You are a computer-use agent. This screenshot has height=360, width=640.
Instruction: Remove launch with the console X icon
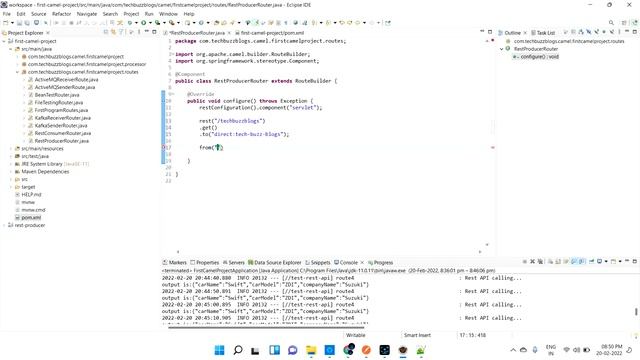(x=532, y=261)
